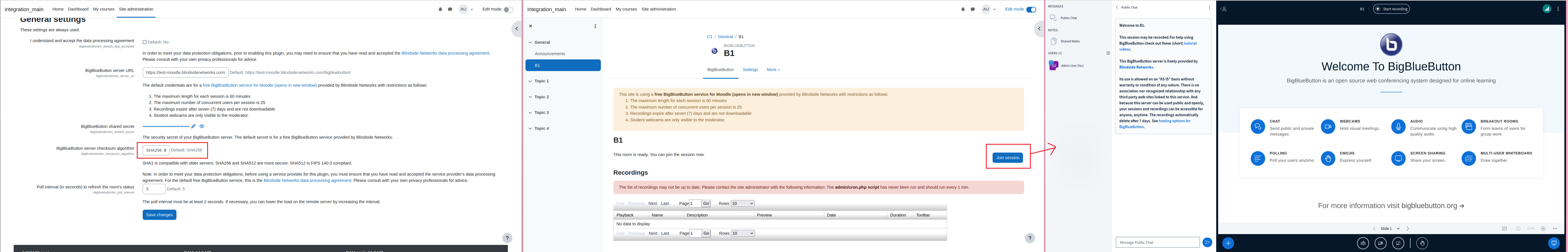Close the course index drawer
Image resolution: width=1568 pixels, height=252 pixels.
(x=530, y=26)
